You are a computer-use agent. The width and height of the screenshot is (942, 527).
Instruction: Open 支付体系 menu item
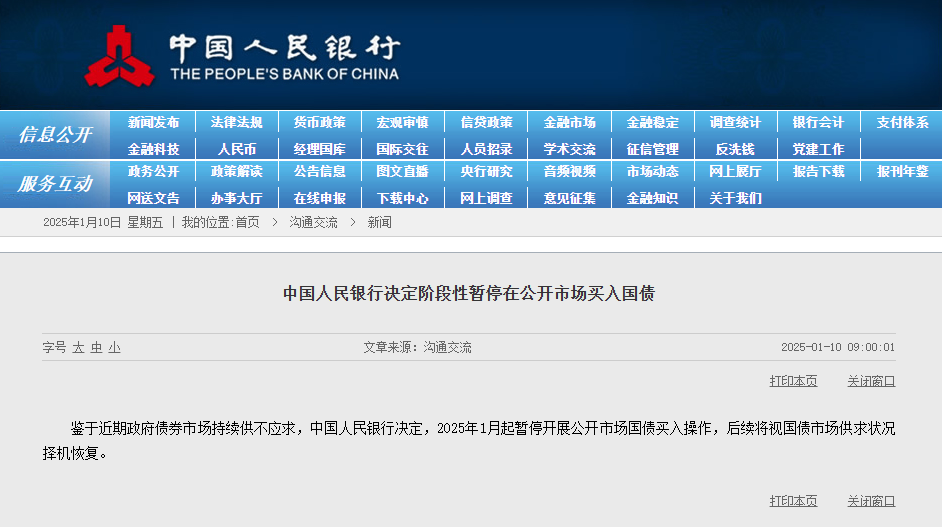(x=902, y=123)
